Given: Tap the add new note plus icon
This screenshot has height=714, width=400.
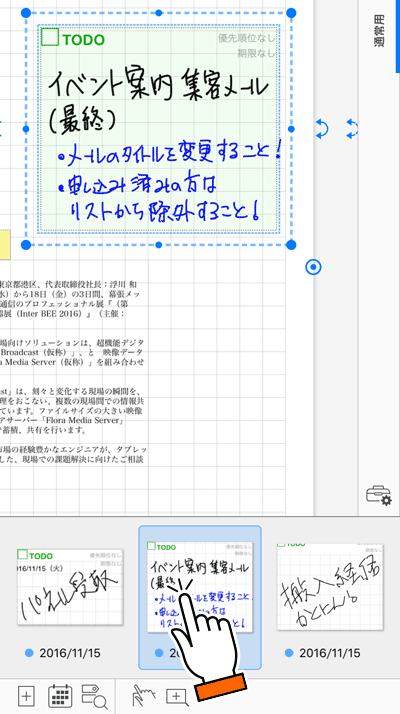Looking at the screenshot, I should (26, 696).
